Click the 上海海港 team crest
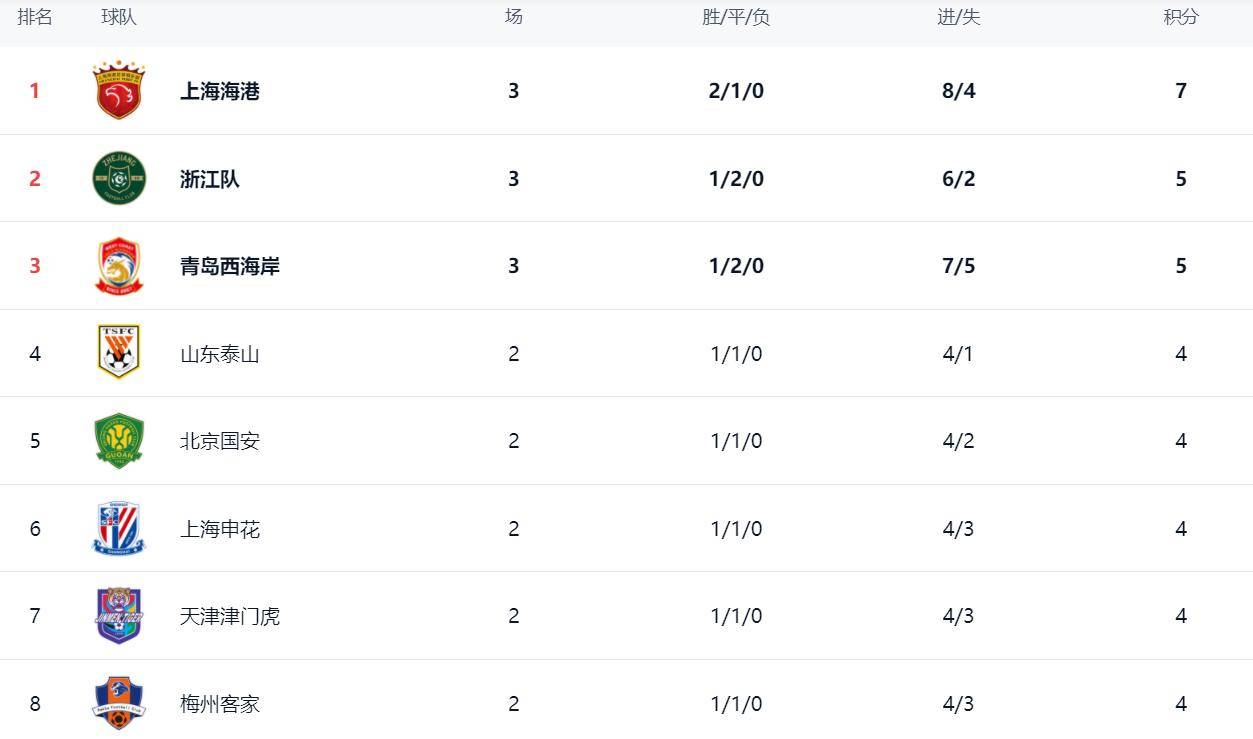1253x739 pixels. (119, 91)
